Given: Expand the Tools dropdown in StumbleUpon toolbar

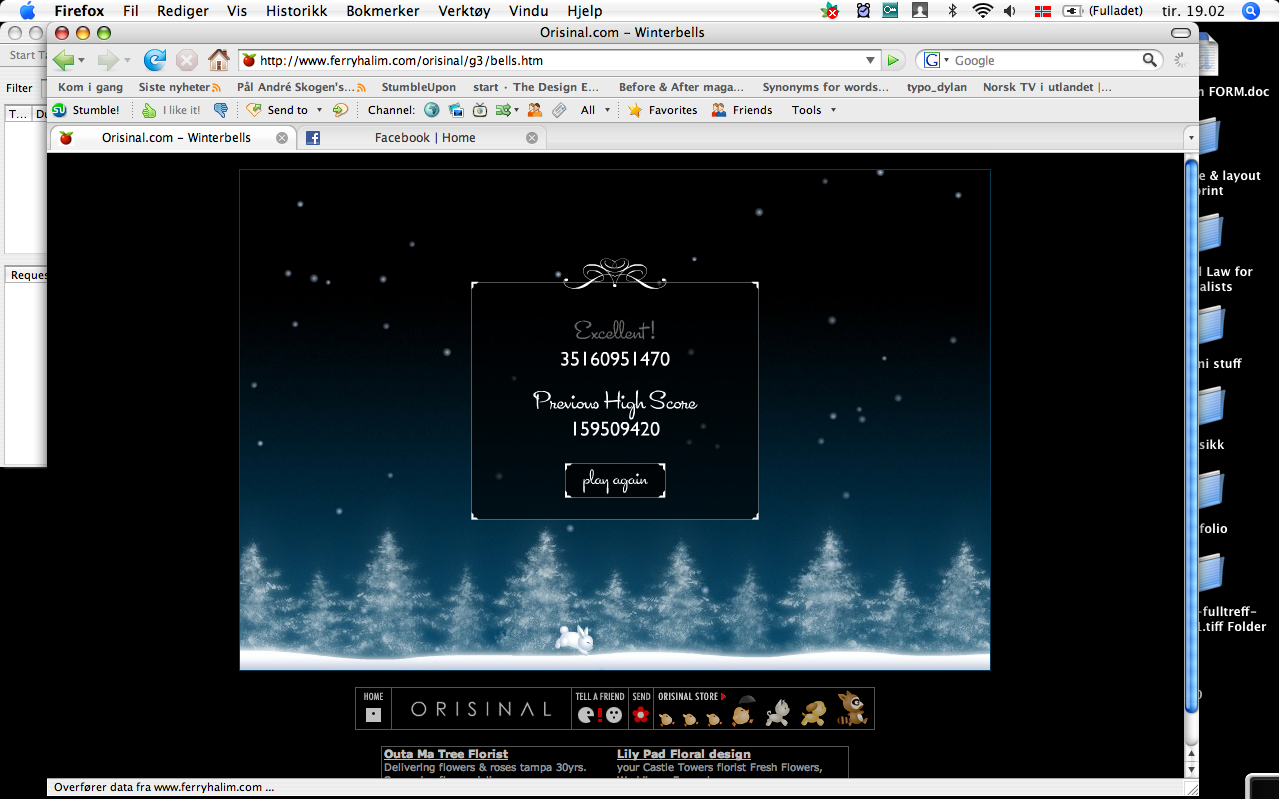Looking at the screenshot, I should (833, 110).
